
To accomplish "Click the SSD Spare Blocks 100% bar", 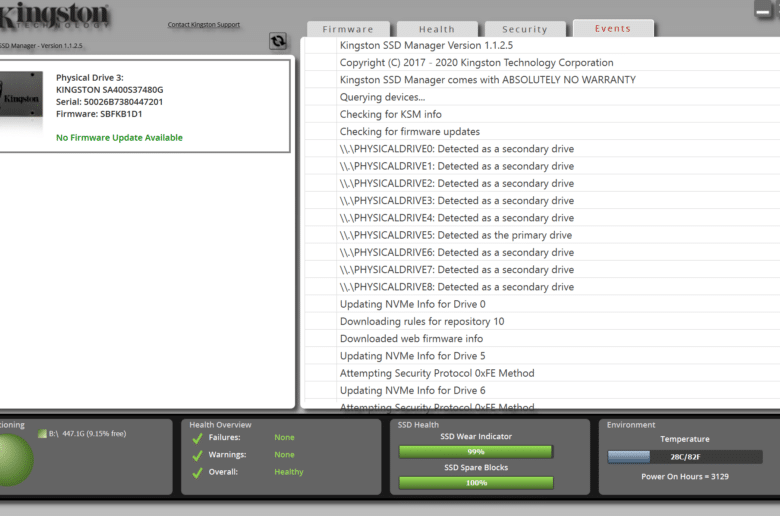I will (476, 483).
